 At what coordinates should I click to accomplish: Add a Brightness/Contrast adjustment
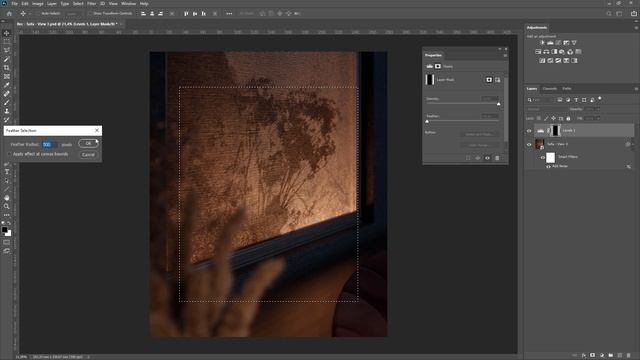[542, 42]
